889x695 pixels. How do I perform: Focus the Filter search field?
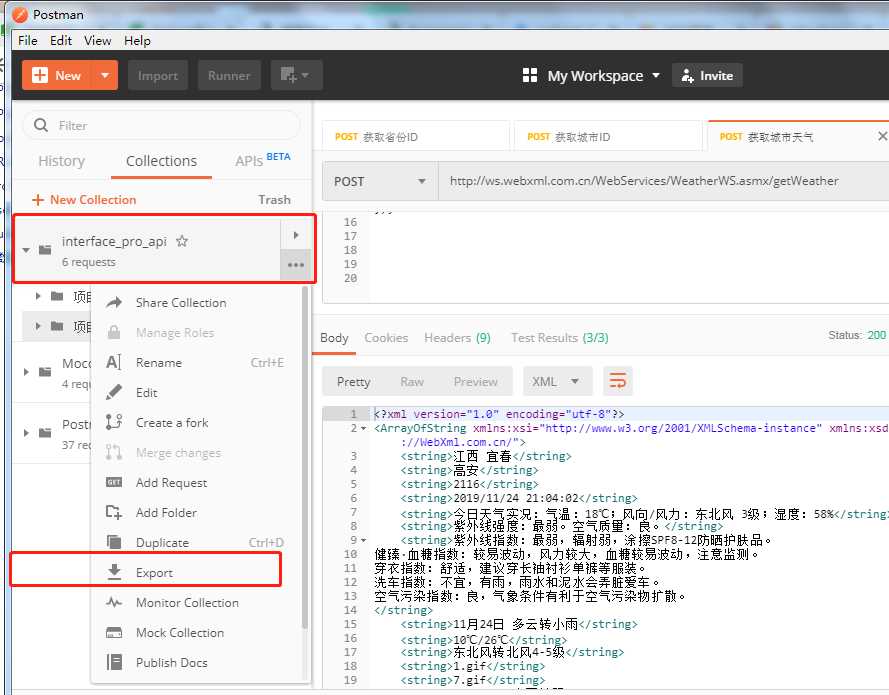161,125
